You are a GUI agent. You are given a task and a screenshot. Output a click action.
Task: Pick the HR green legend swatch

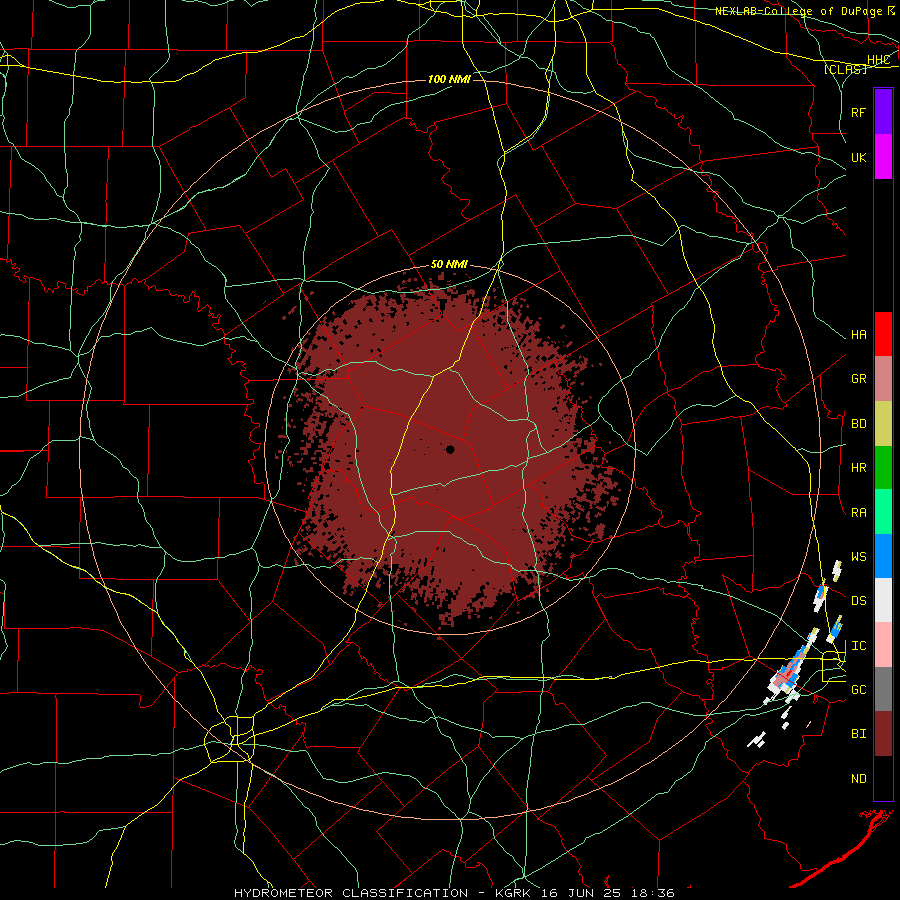click(883, 467)
